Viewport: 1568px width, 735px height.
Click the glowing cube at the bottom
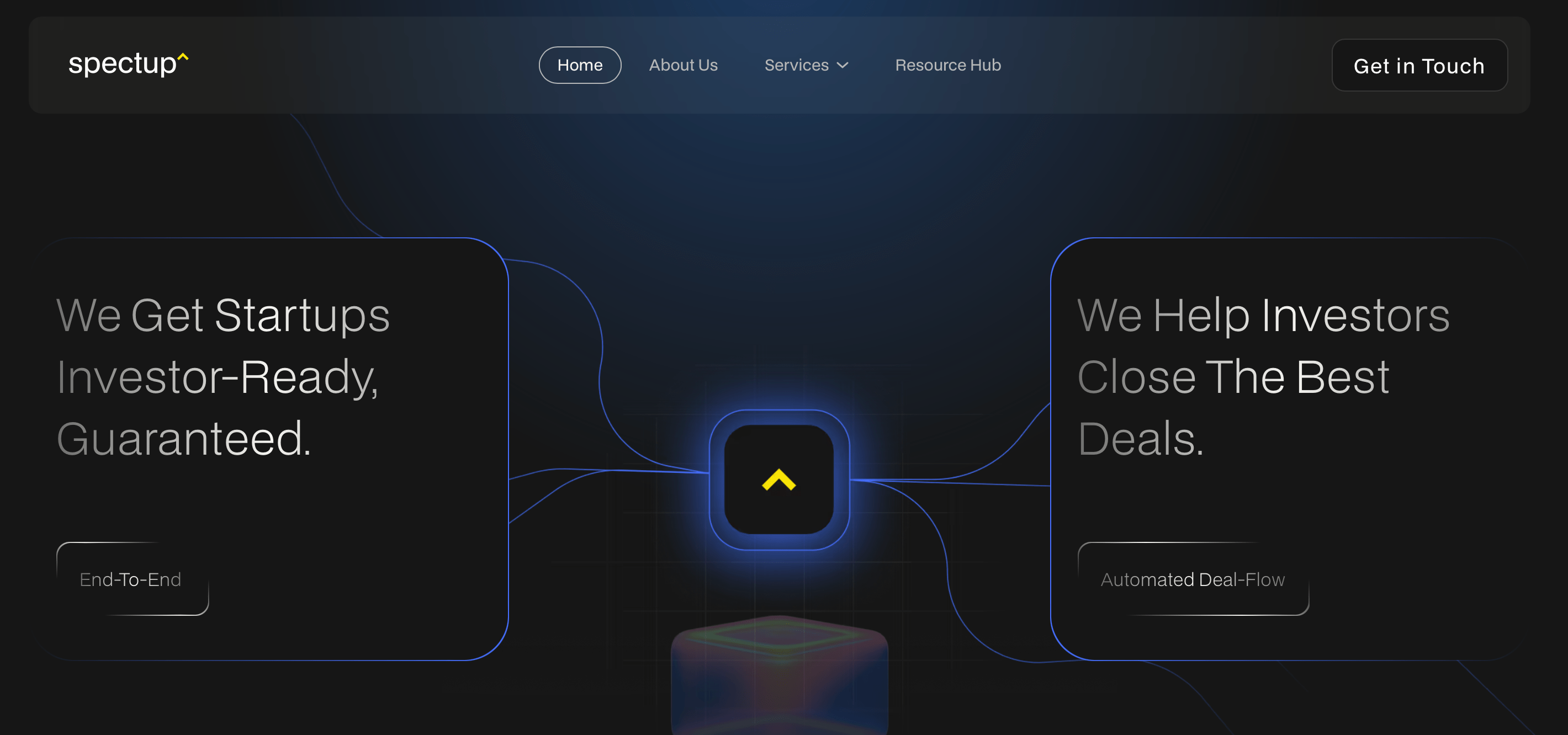[779, 675]
